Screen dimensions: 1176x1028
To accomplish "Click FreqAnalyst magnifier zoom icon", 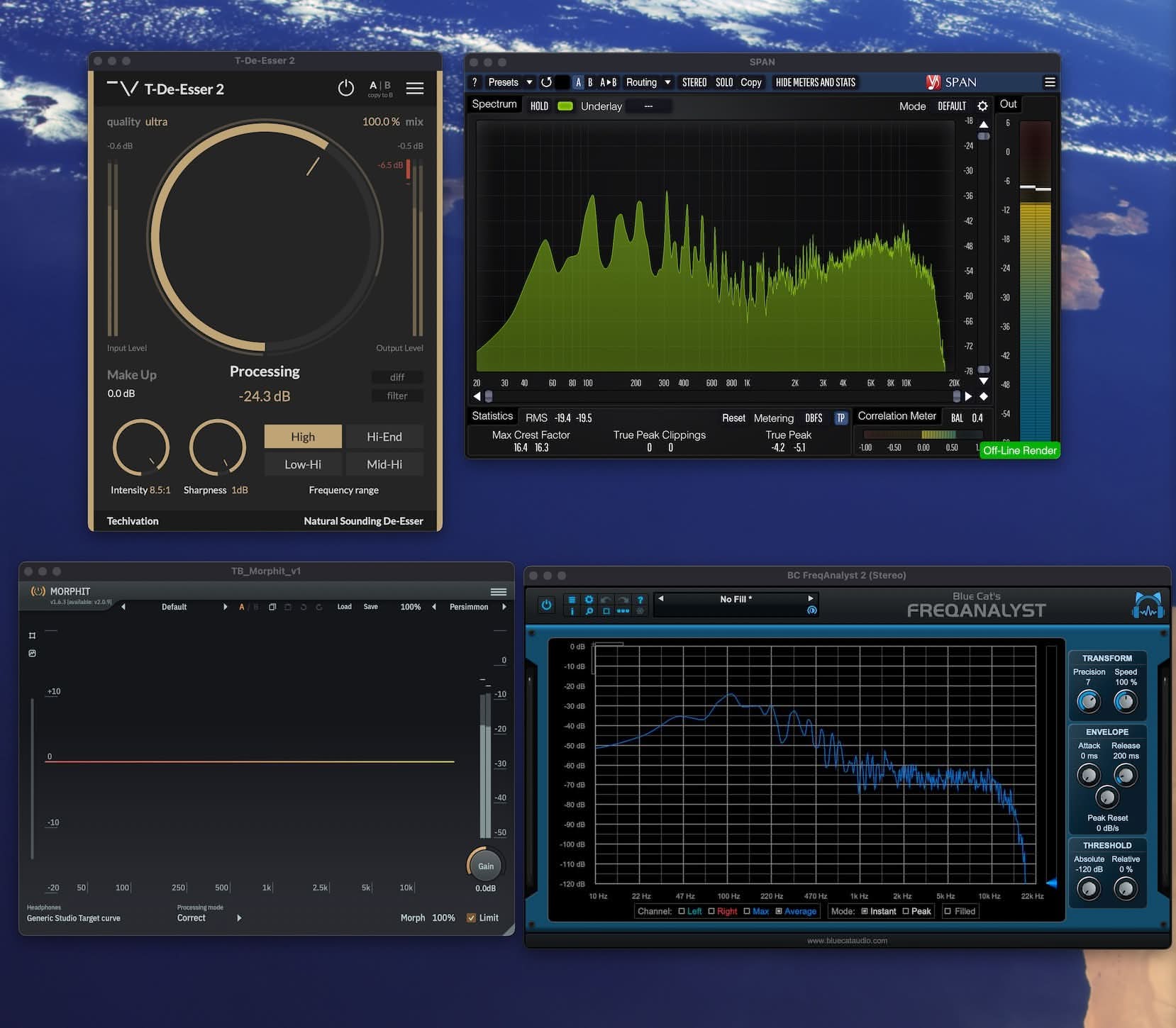I will click(589, 611).
